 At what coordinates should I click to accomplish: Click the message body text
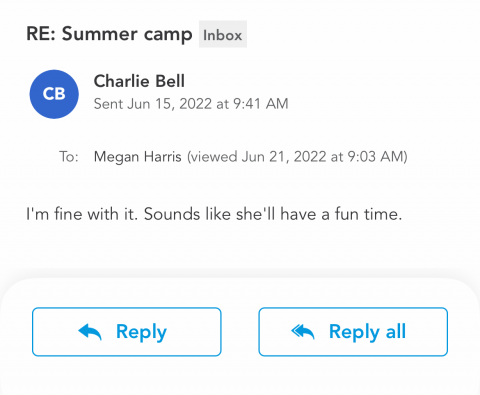[214, 214]
